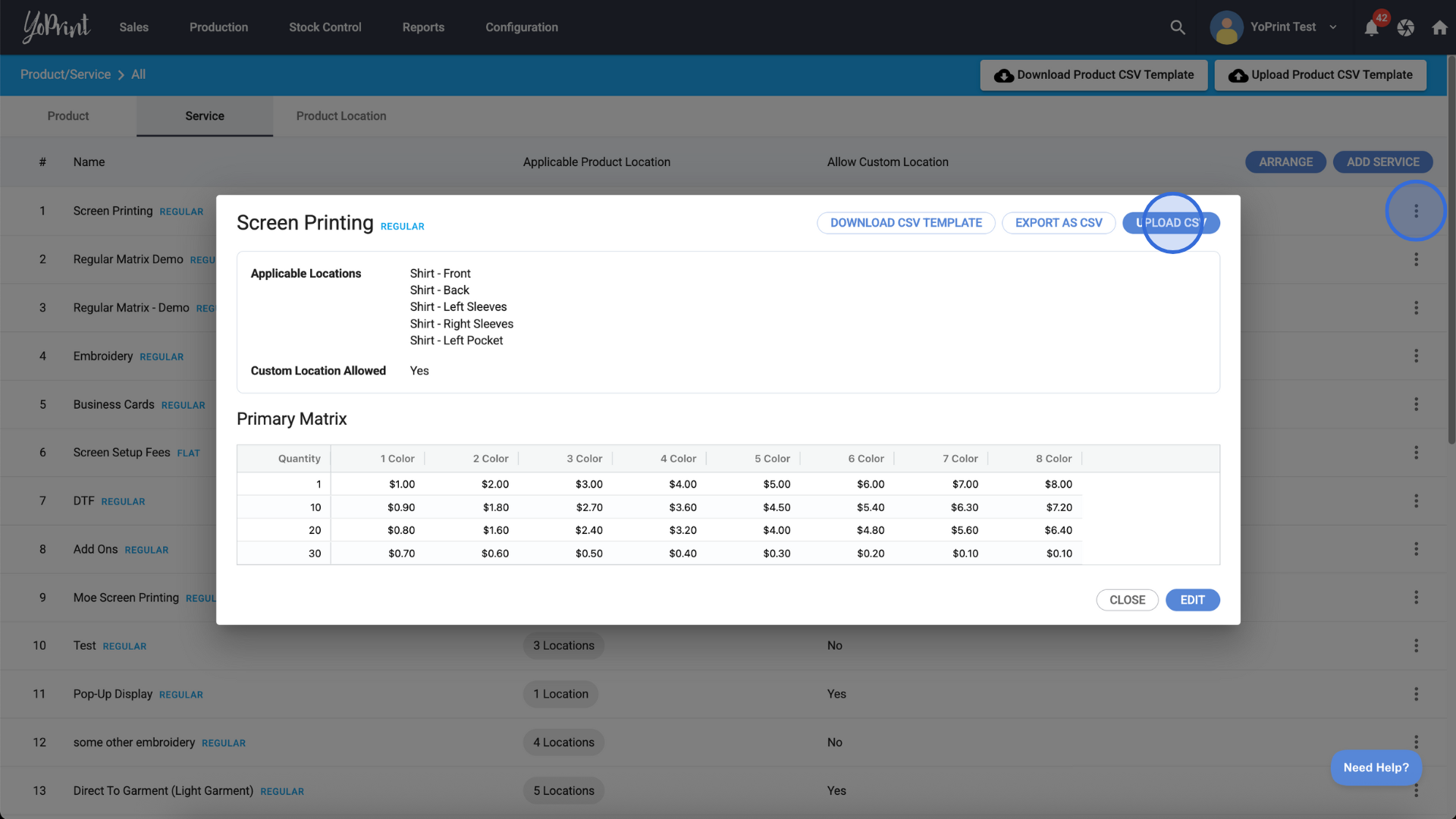This screenshot has width=1456, height=819.
Task: Open the three-dot menu for Embroidery row
Action: pos(1416,356)
